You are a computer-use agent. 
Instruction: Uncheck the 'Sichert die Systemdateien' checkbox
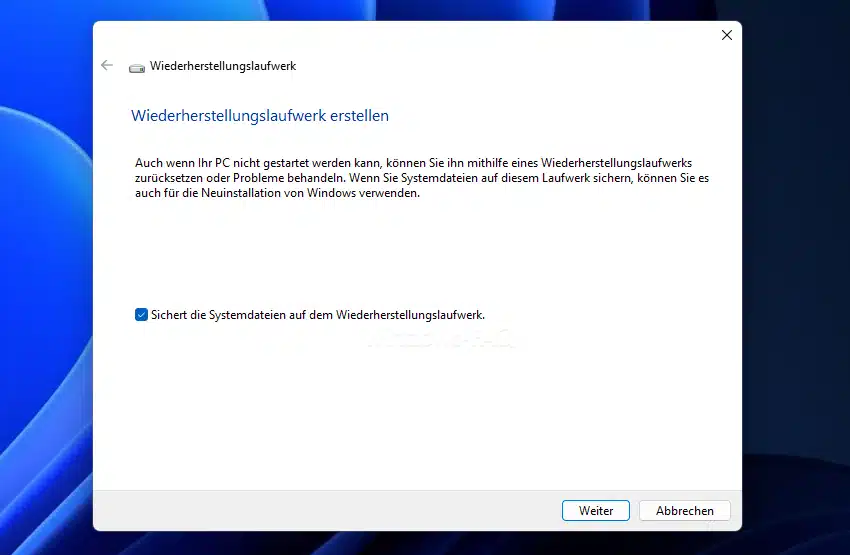(141, 315)
